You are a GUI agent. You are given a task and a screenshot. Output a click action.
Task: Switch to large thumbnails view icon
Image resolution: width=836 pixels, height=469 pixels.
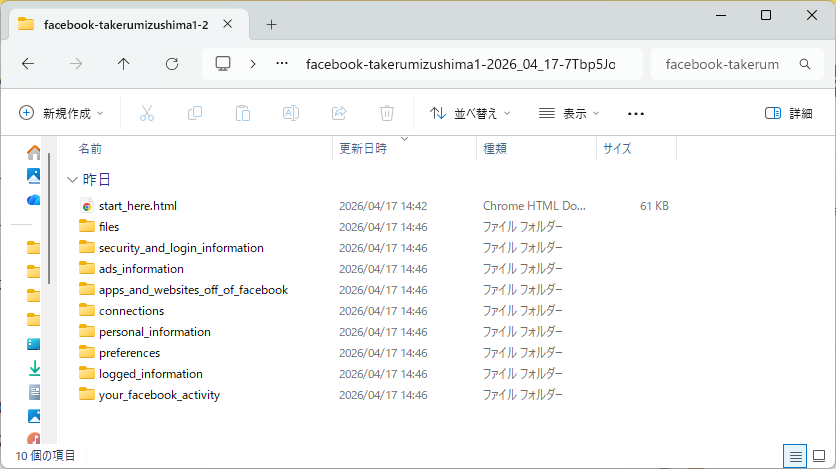pos(819,456)
